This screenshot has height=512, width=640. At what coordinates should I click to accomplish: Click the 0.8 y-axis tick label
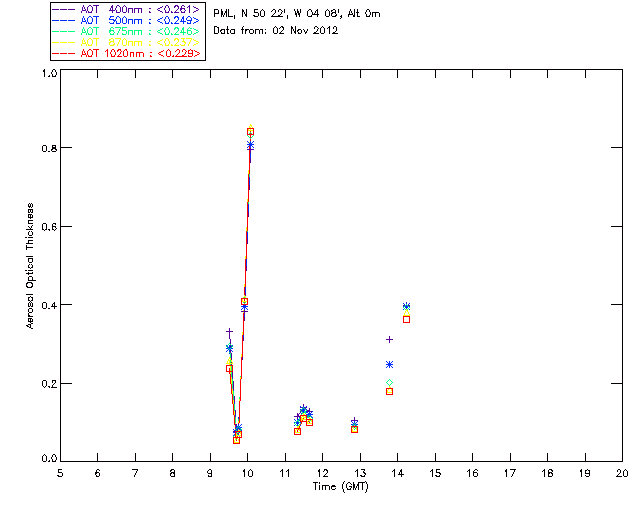click(49, 148)
